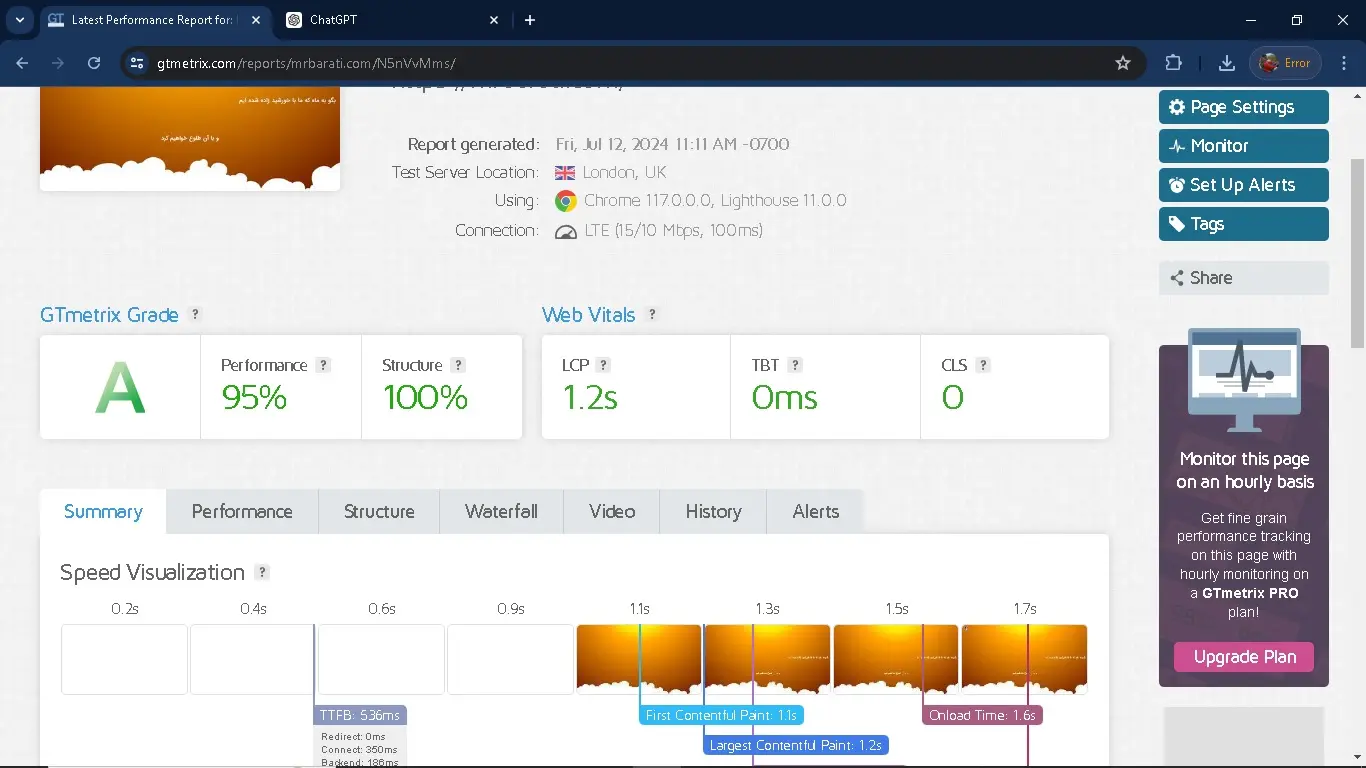Open the Alerts tab

tap(816, 511)
